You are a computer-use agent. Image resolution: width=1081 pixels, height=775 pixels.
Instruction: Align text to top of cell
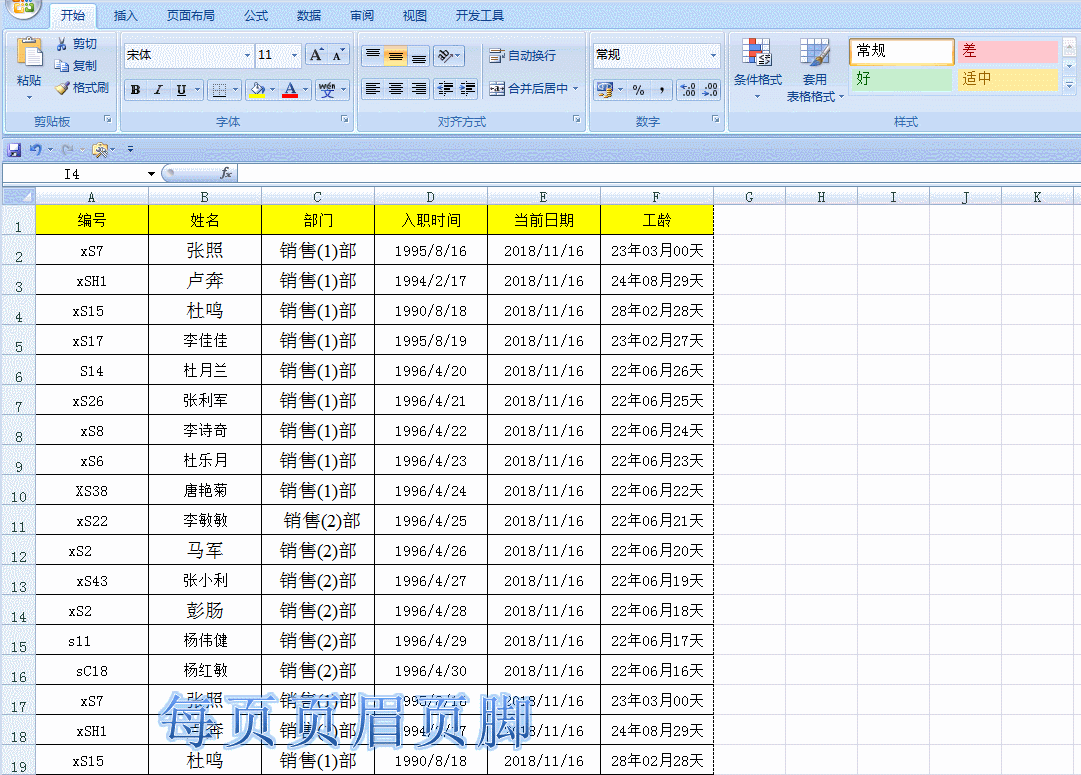(373, 55)
